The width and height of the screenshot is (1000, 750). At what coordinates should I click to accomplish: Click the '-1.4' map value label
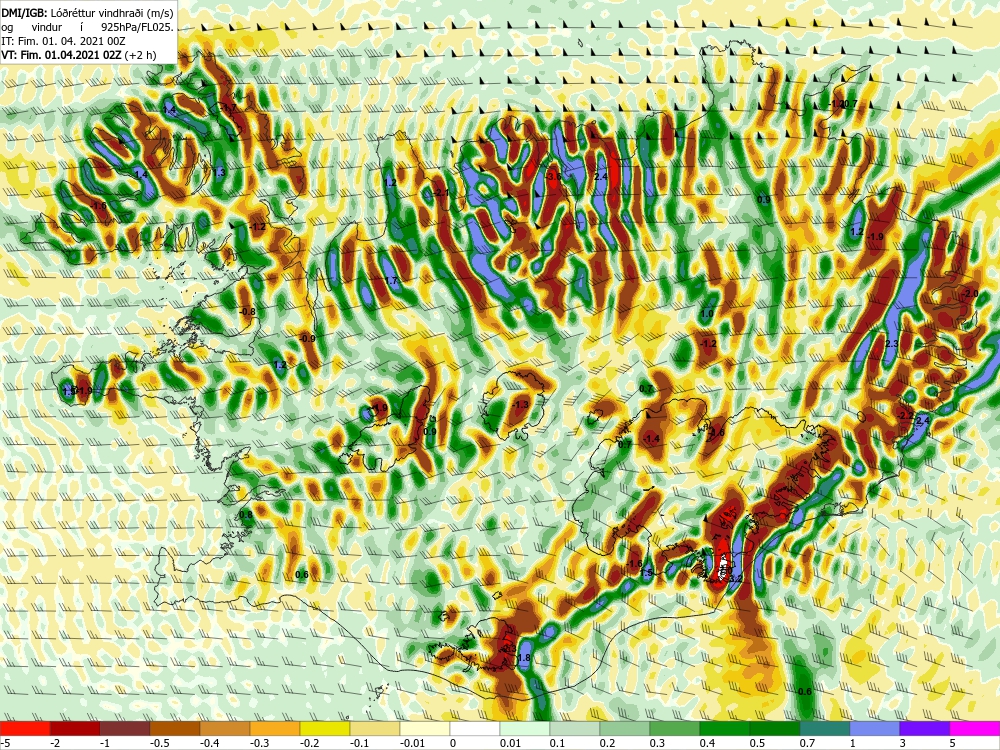pyautogui.click(x=652, y=439)
